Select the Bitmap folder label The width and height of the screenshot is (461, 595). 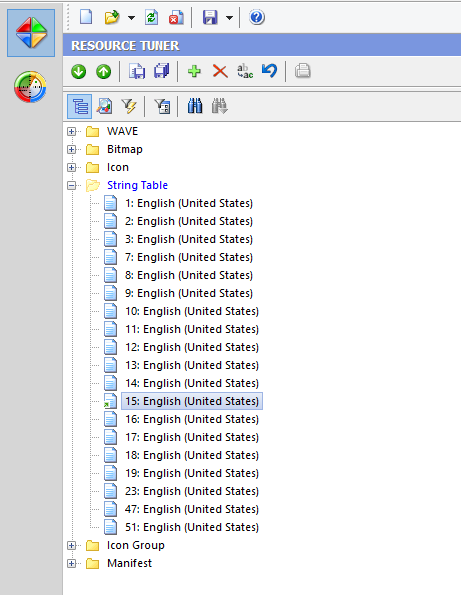point(125,149)
